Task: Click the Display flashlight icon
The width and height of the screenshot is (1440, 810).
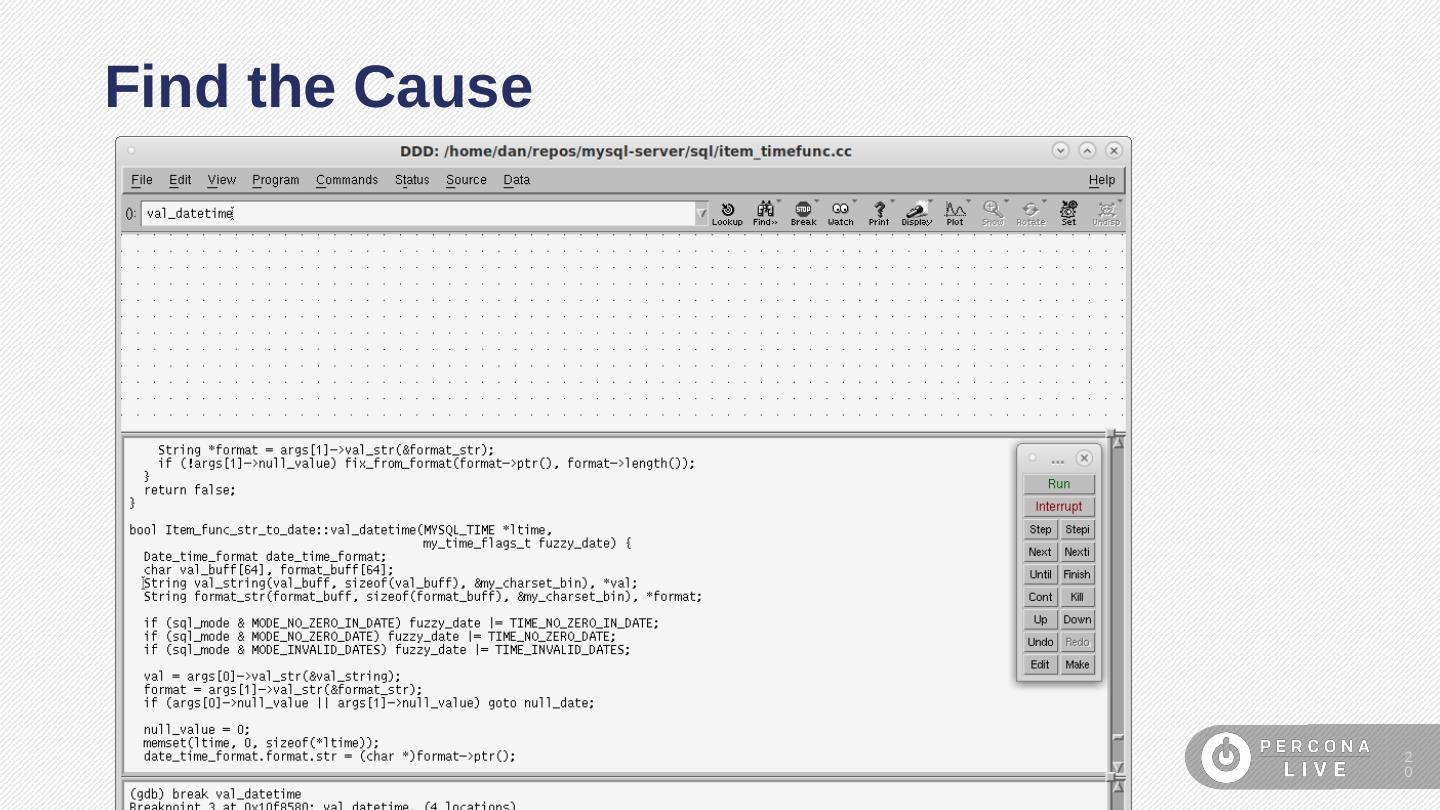Action: tap(916, 213)
